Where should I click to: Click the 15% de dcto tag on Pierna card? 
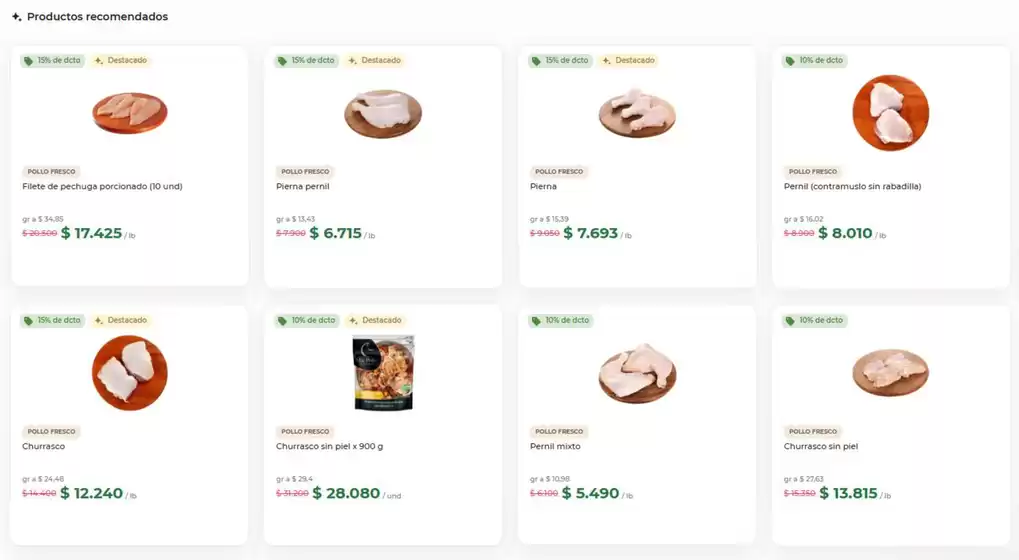pos(560,60)
